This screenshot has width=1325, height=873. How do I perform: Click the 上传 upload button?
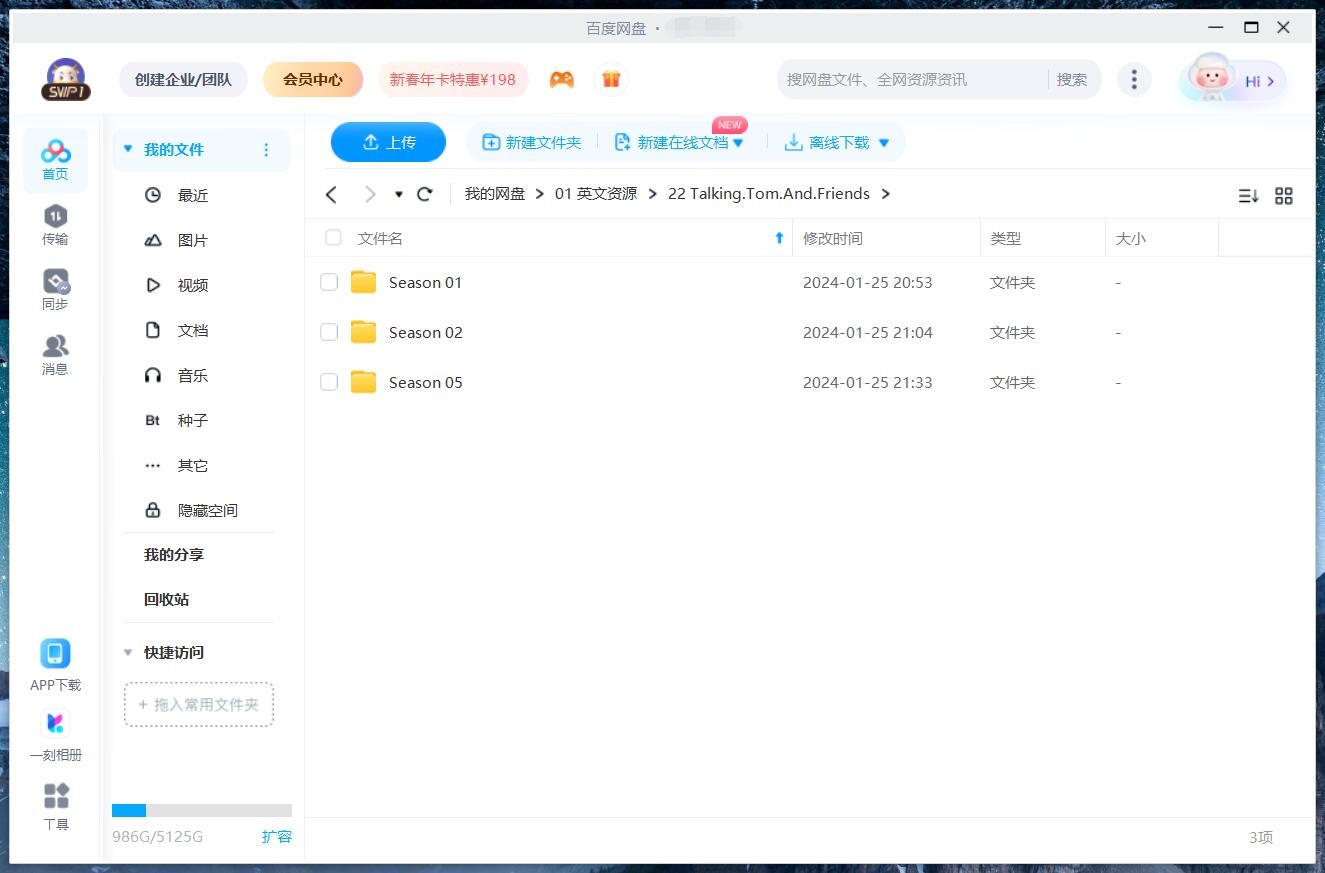[x=388, y=142]
